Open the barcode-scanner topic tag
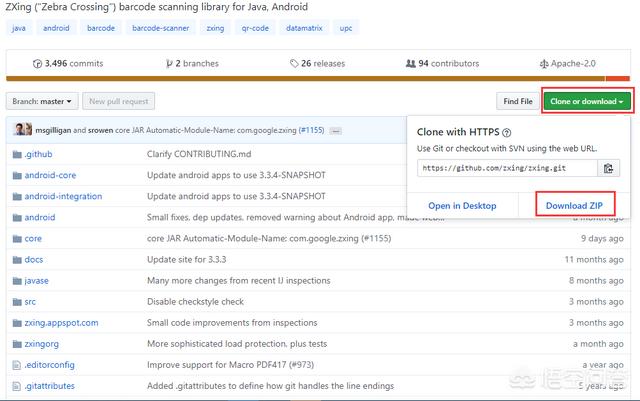640x401 pixels. click(160, 28)
